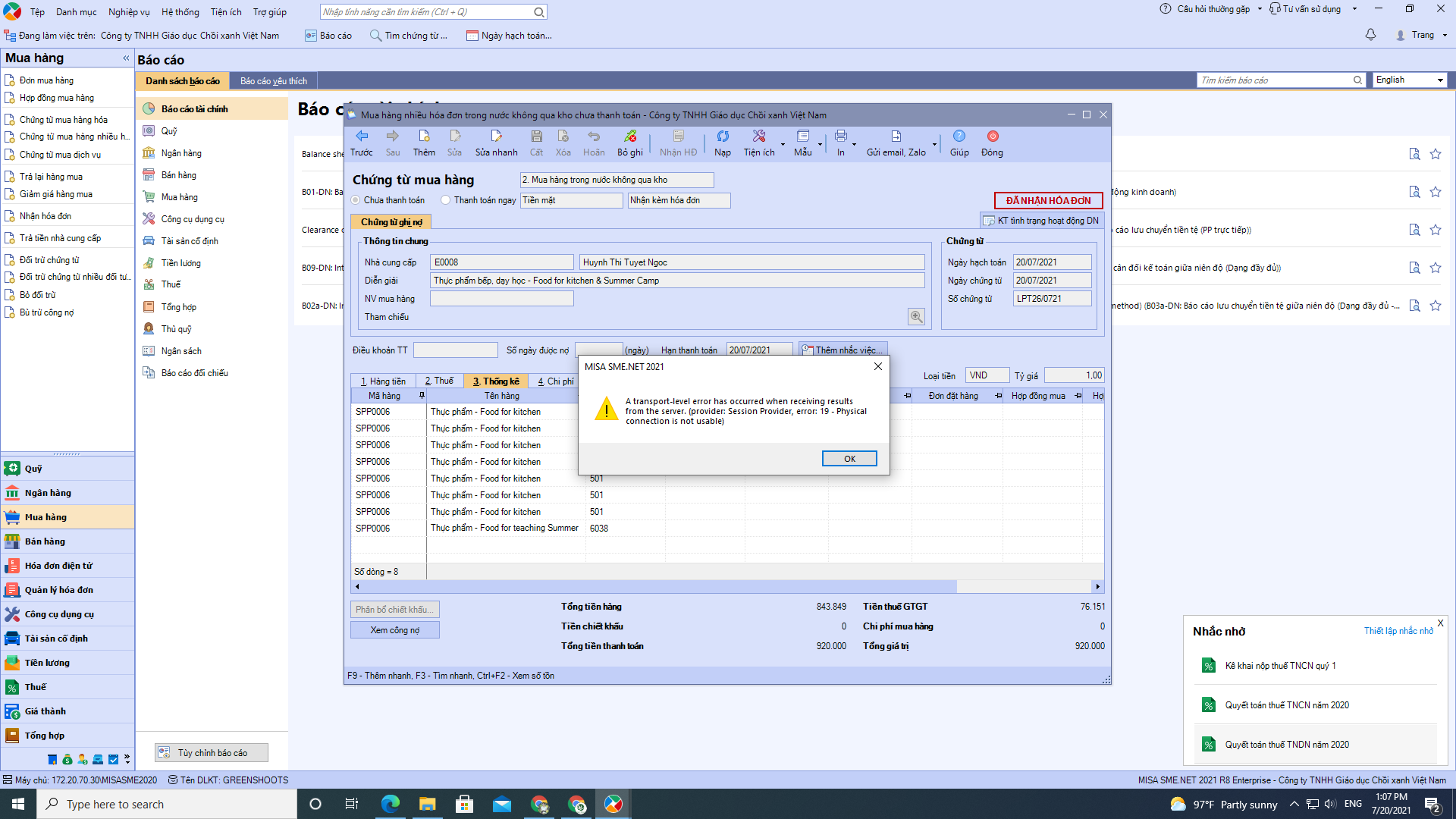Preview the B01-DN report document icon
Screen dimensions: 1456x819
click(x=1414, y=192)
